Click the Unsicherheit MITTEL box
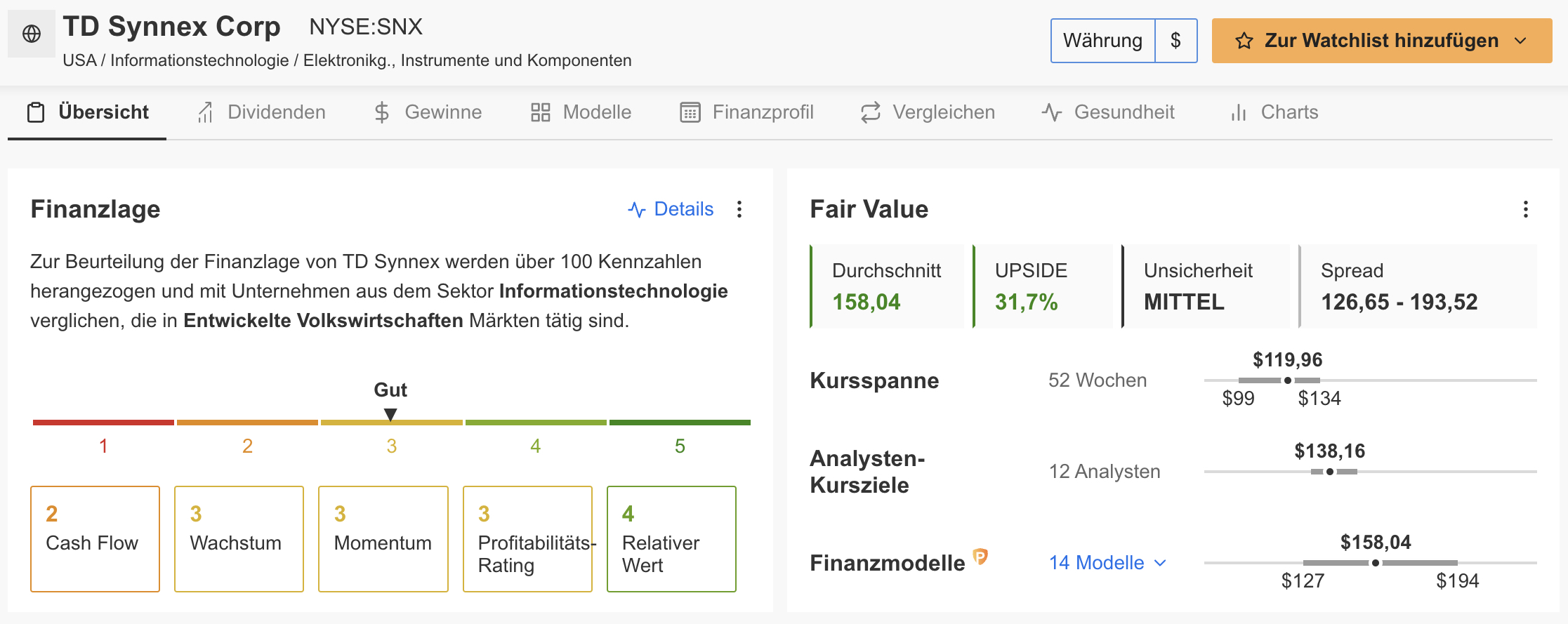Viewport: 1568px width, 624px height. [1206, 286]
